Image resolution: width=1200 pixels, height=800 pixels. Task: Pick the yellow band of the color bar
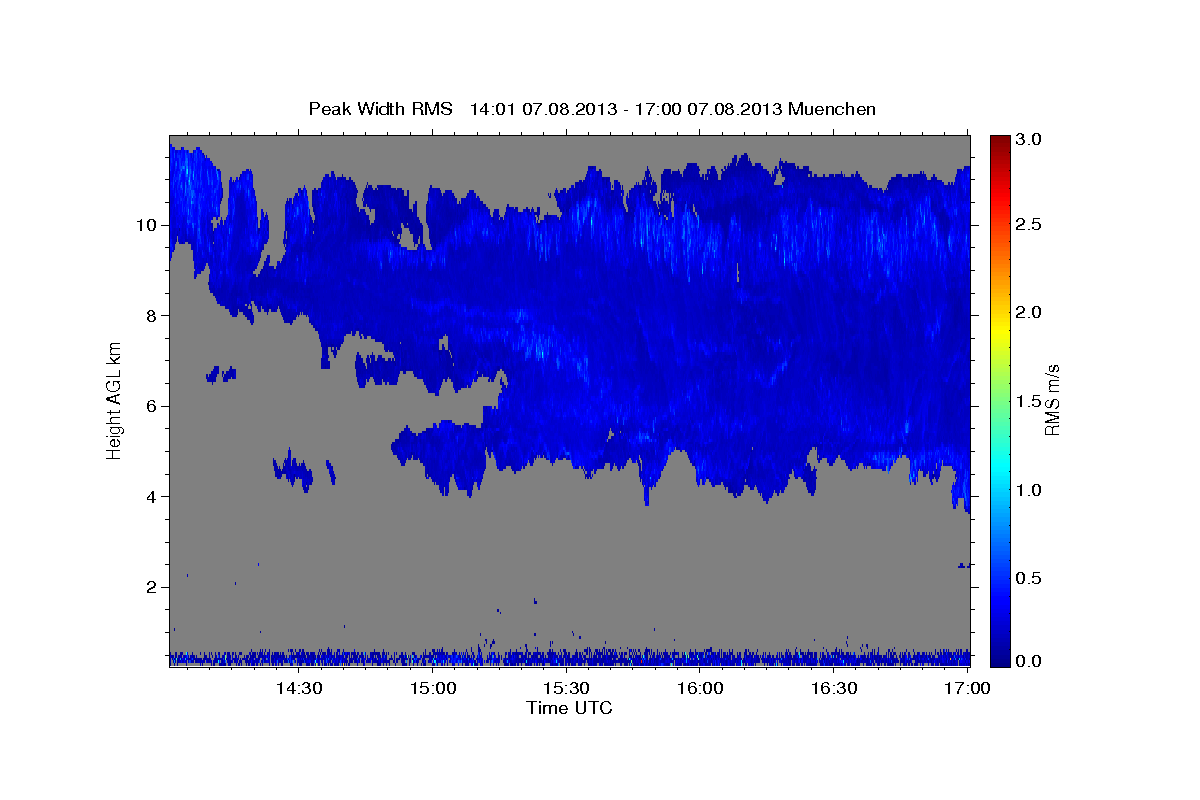1000,330
